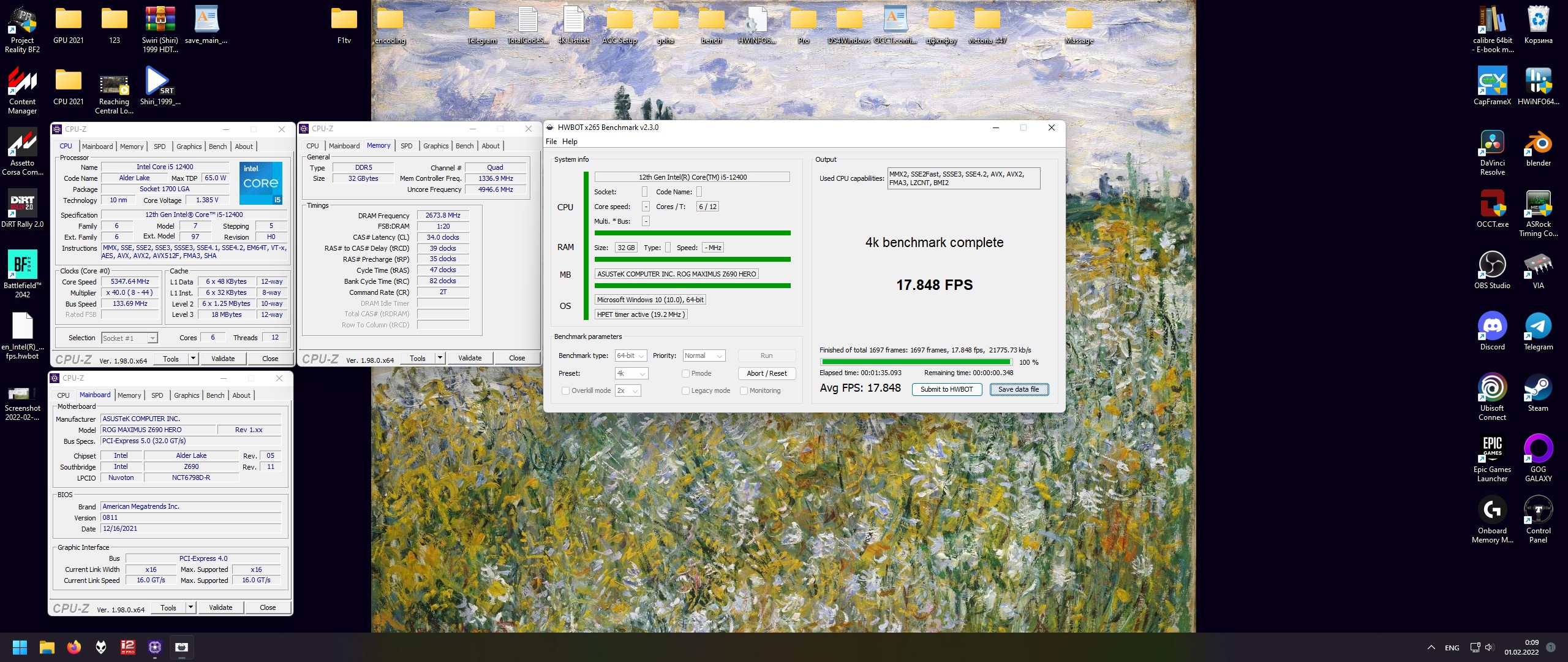Open Onboard Memory Manager shortcut
1568x662 pixels.
click(x=1493, y=520)
